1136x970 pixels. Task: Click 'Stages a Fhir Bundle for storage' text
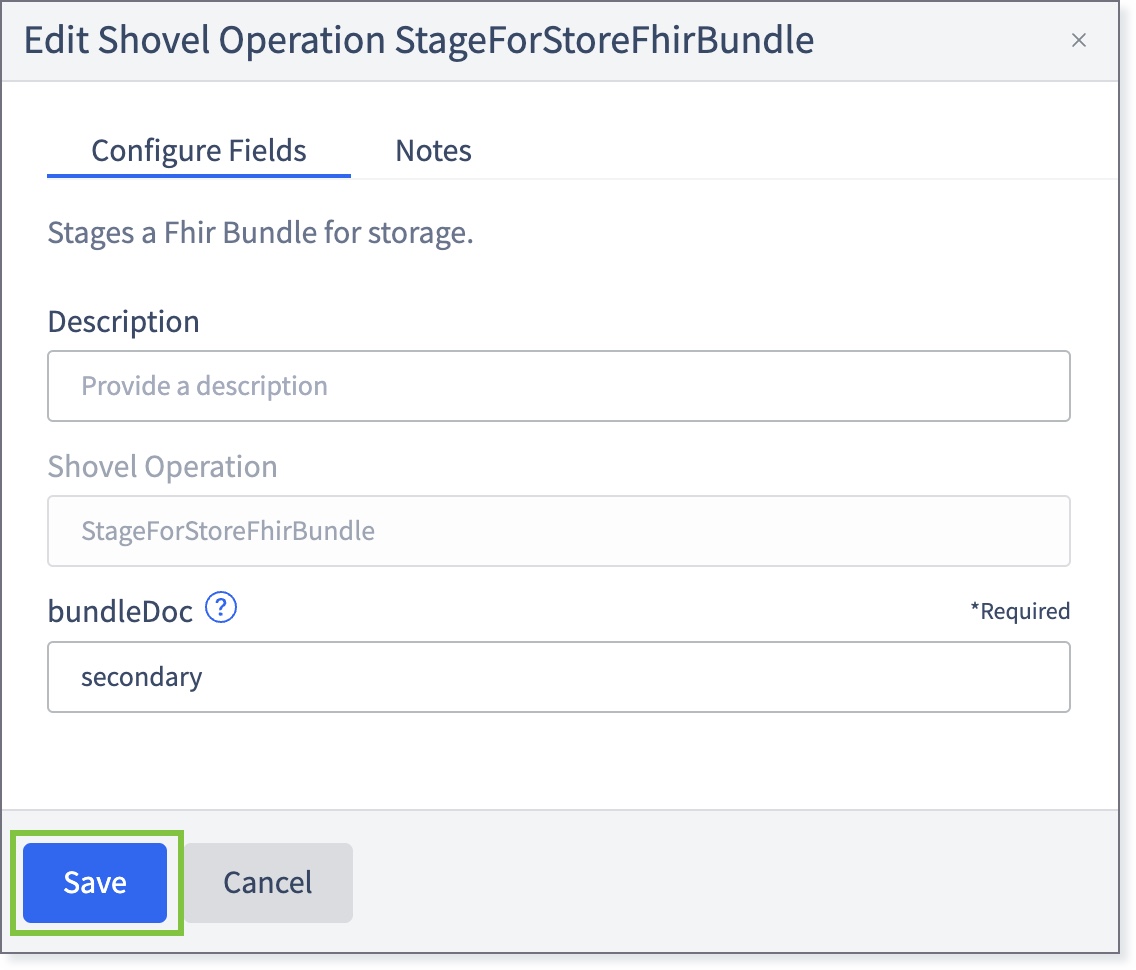pos(260,233)
